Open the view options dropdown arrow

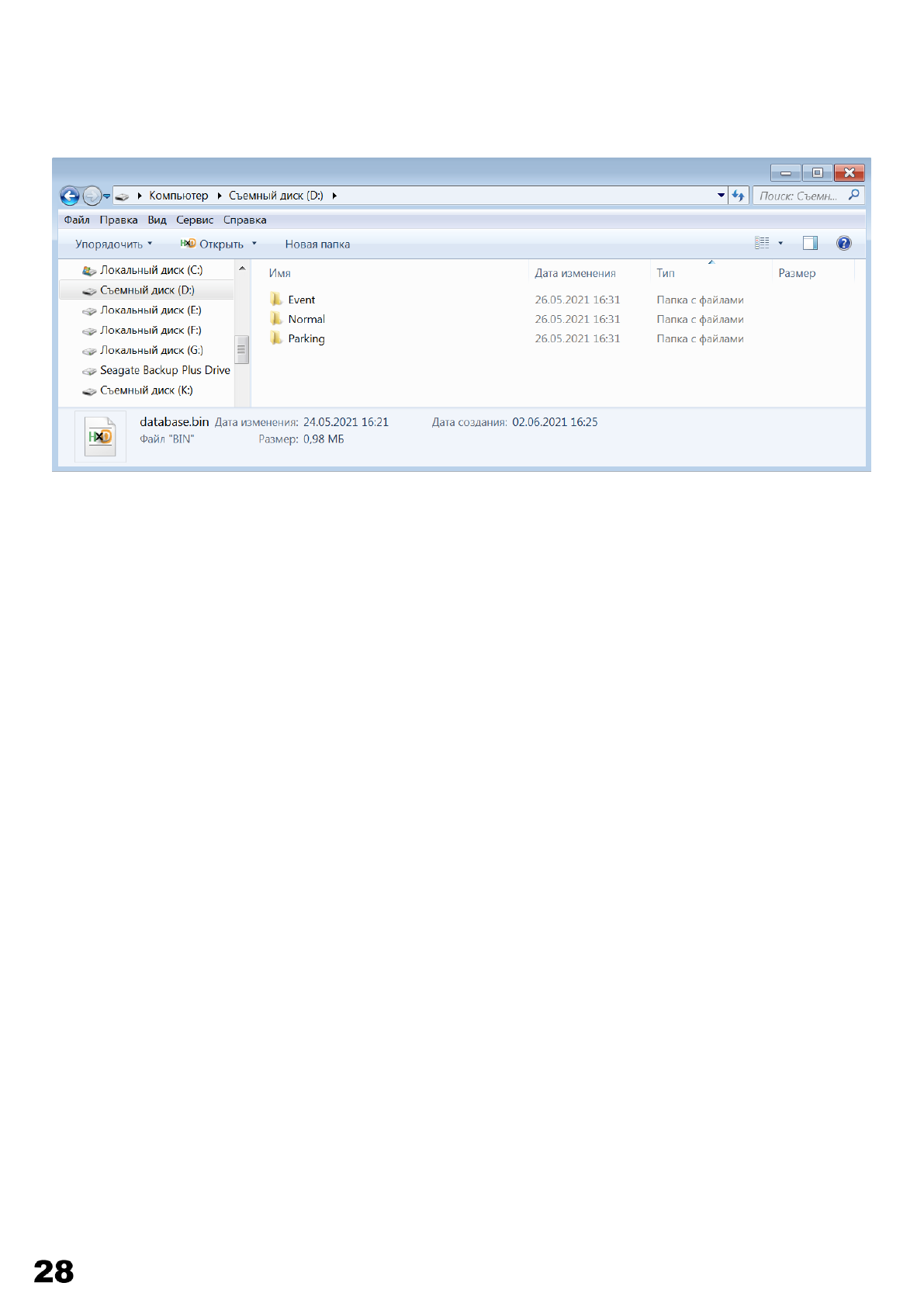(x=780, y=244)
